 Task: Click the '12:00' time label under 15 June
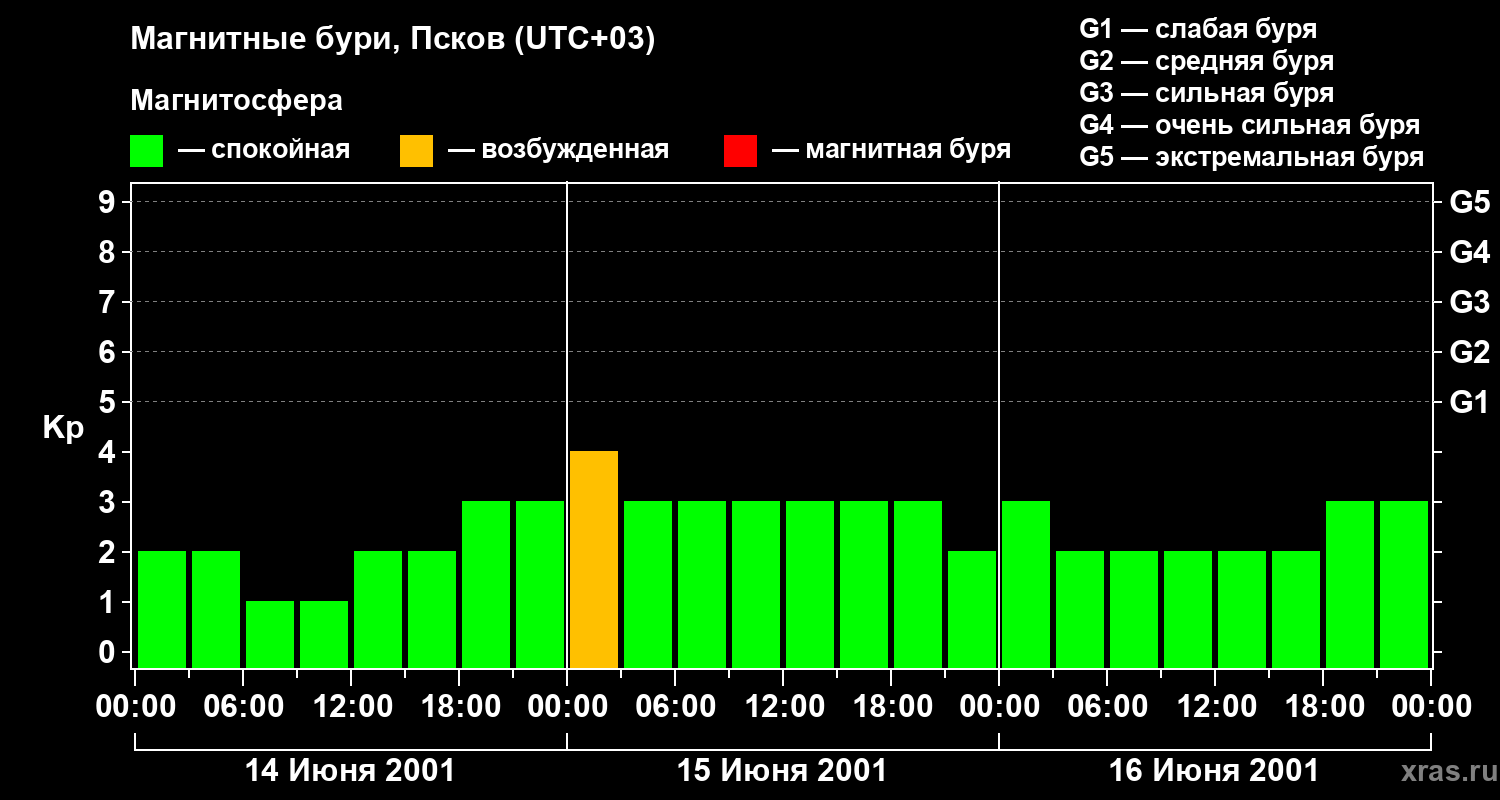[x=783, y=707]
